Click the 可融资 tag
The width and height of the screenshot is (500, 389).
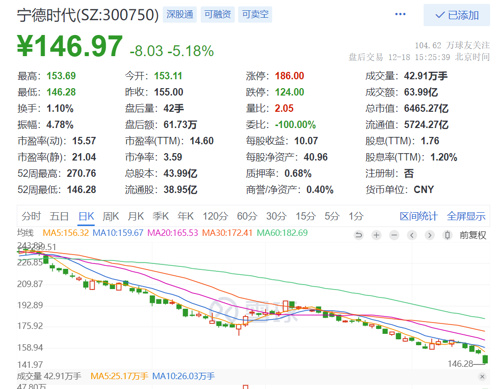pyautogui.click(x=217, y=14)
